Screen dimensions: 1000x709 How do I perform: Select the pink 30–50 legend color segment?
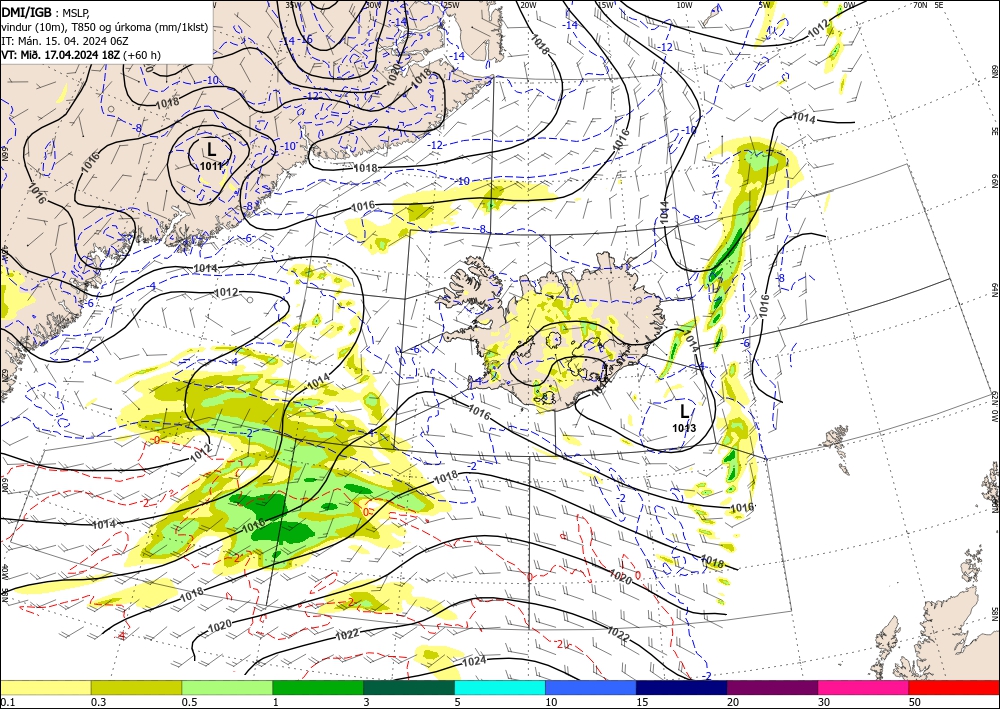tap(864, 687)
